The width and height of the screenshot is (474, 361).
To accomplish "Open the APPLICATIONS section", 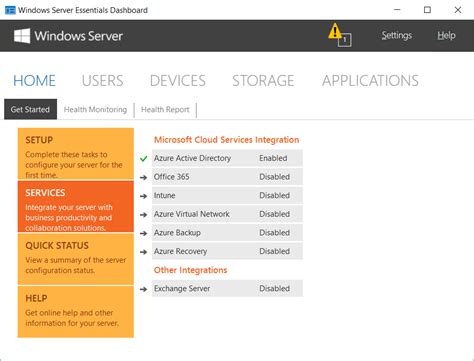I will [x=370, y=81].
